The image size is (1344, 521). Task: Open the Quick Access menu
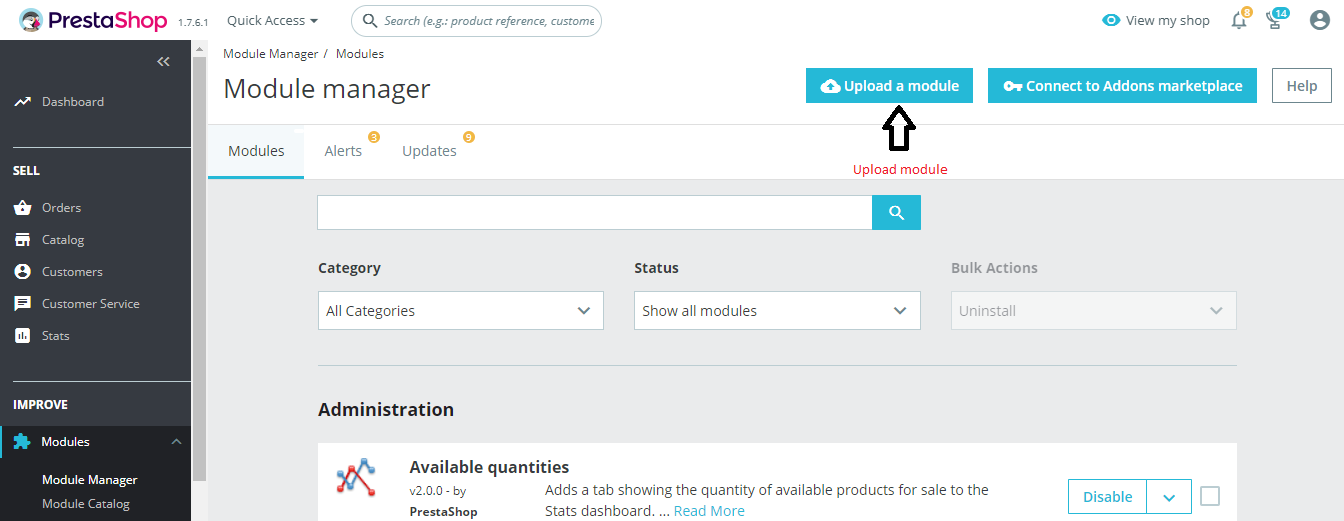(x=272, y=21)
